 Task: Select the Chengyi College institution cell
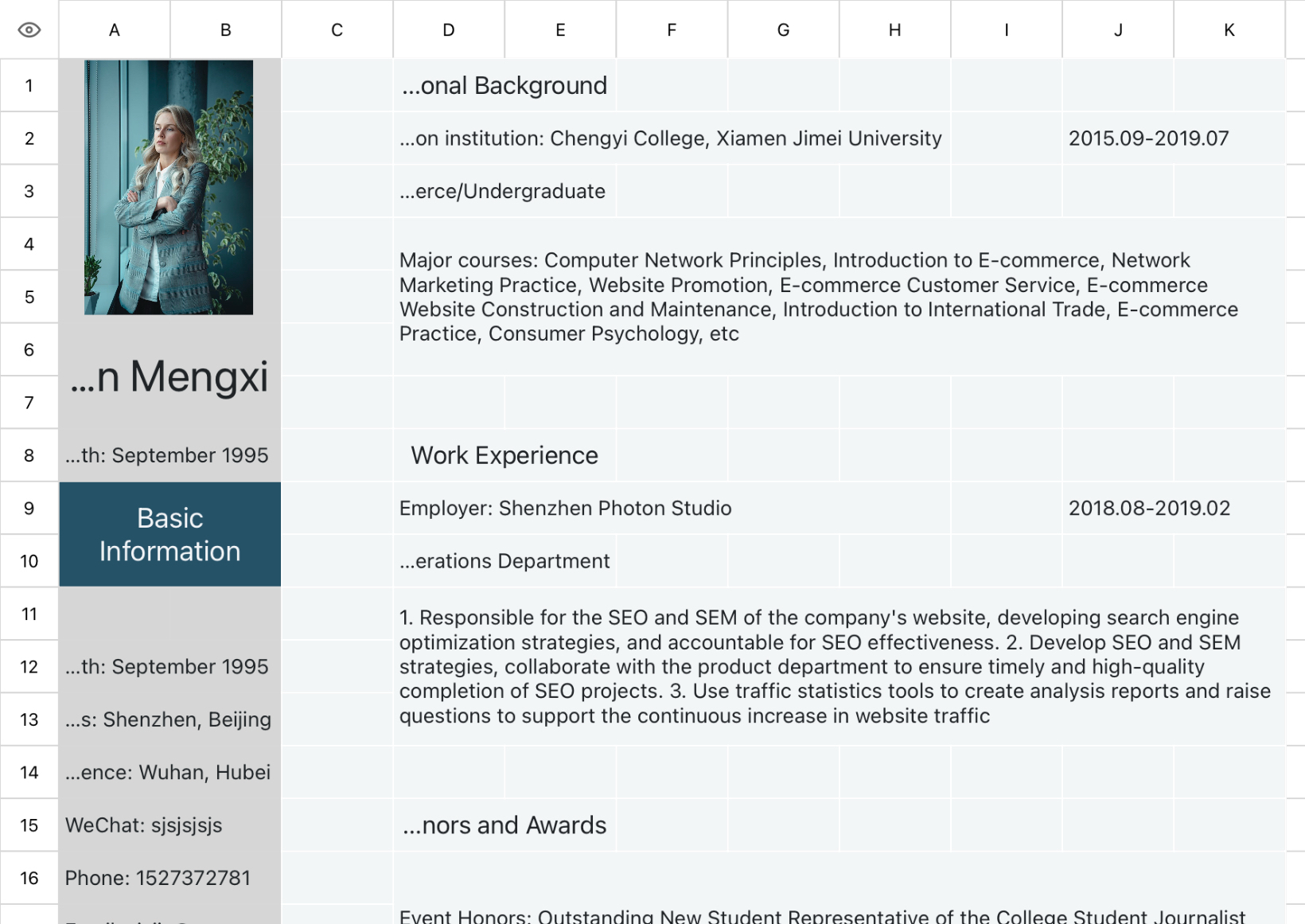pyautogui.click(x=672, y=138)
